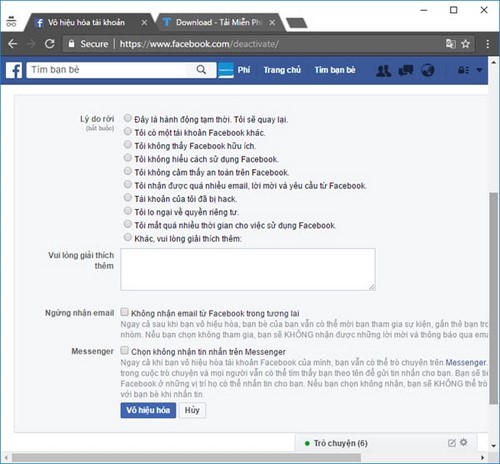Click the scroll left arrow
500x464 pixels.
click(6, 458)
